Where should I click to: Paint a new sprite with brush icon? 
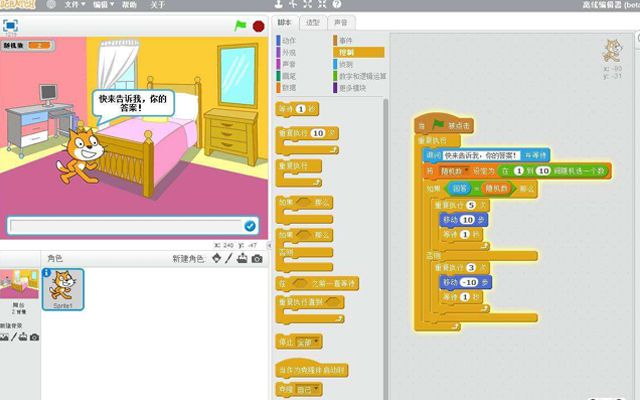228,259
